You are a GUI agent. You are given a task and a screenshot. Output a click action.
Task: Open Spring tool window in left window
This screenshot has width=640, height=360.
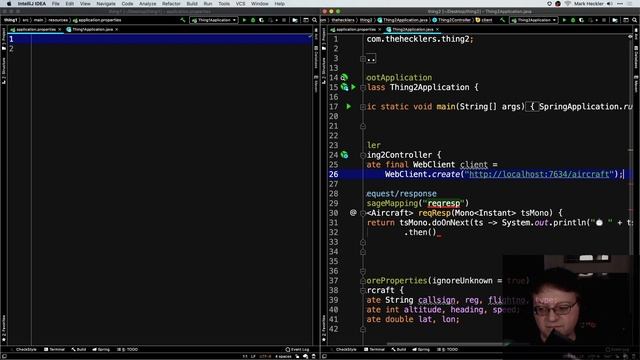coord(101,349)
